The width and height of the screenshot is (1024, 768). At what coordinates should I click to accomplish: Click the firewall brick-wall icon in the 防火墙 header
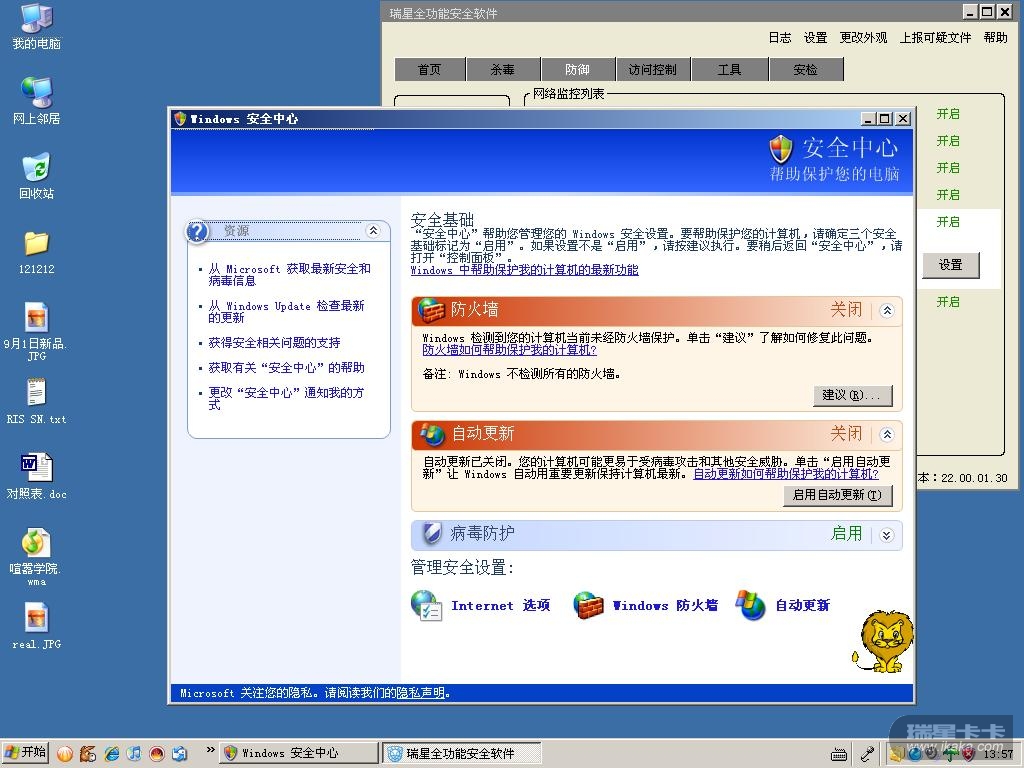(x=431, y=310)
